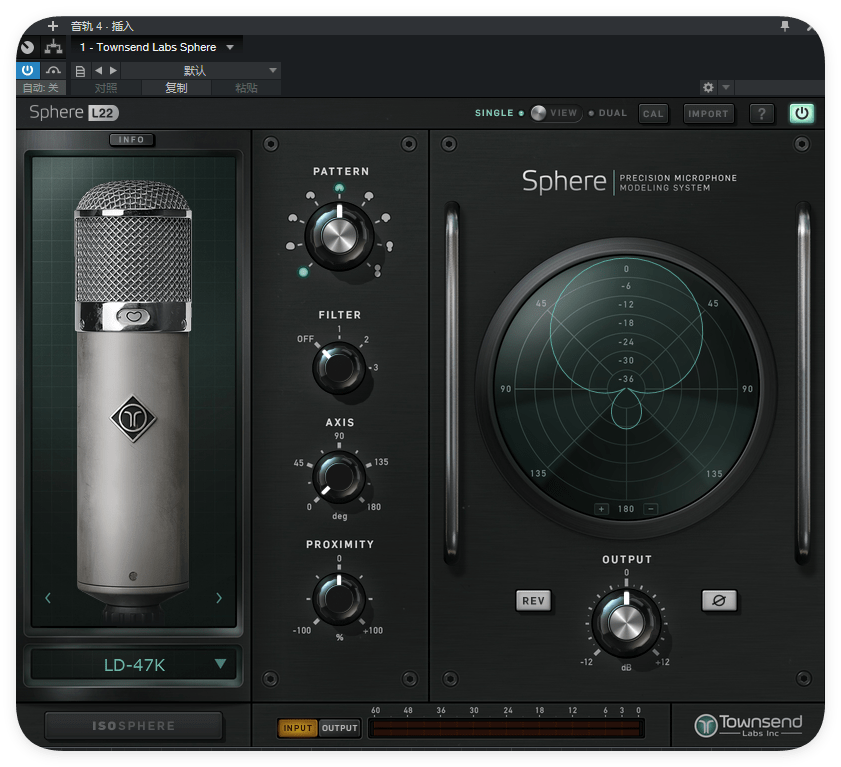Toggle the blue plugin activate power button
The image size is (841, 767).
[x=27, y=70]
